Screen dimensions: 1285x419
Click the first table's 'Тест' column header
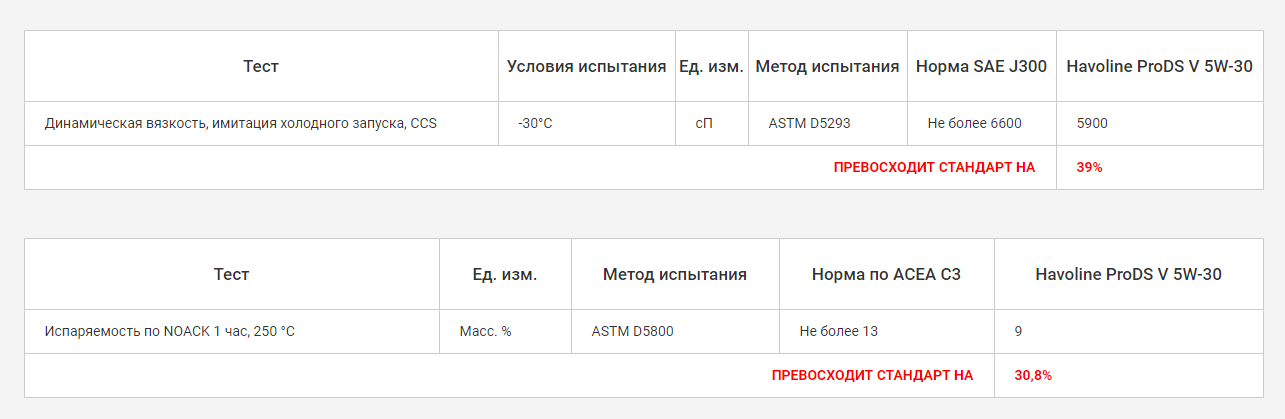(261, 67)
